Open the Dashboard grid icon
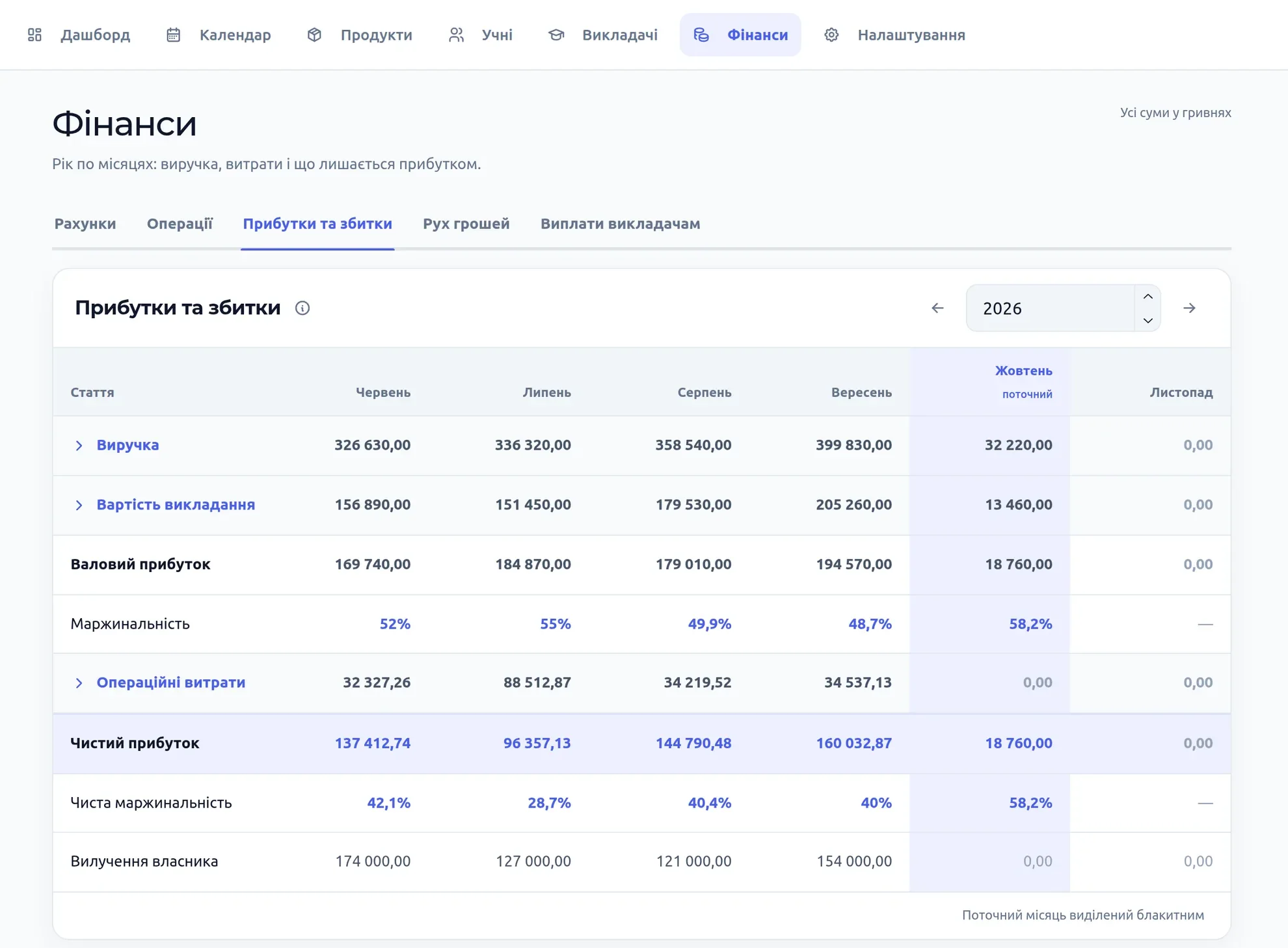1288x948 pixels. 35,34
